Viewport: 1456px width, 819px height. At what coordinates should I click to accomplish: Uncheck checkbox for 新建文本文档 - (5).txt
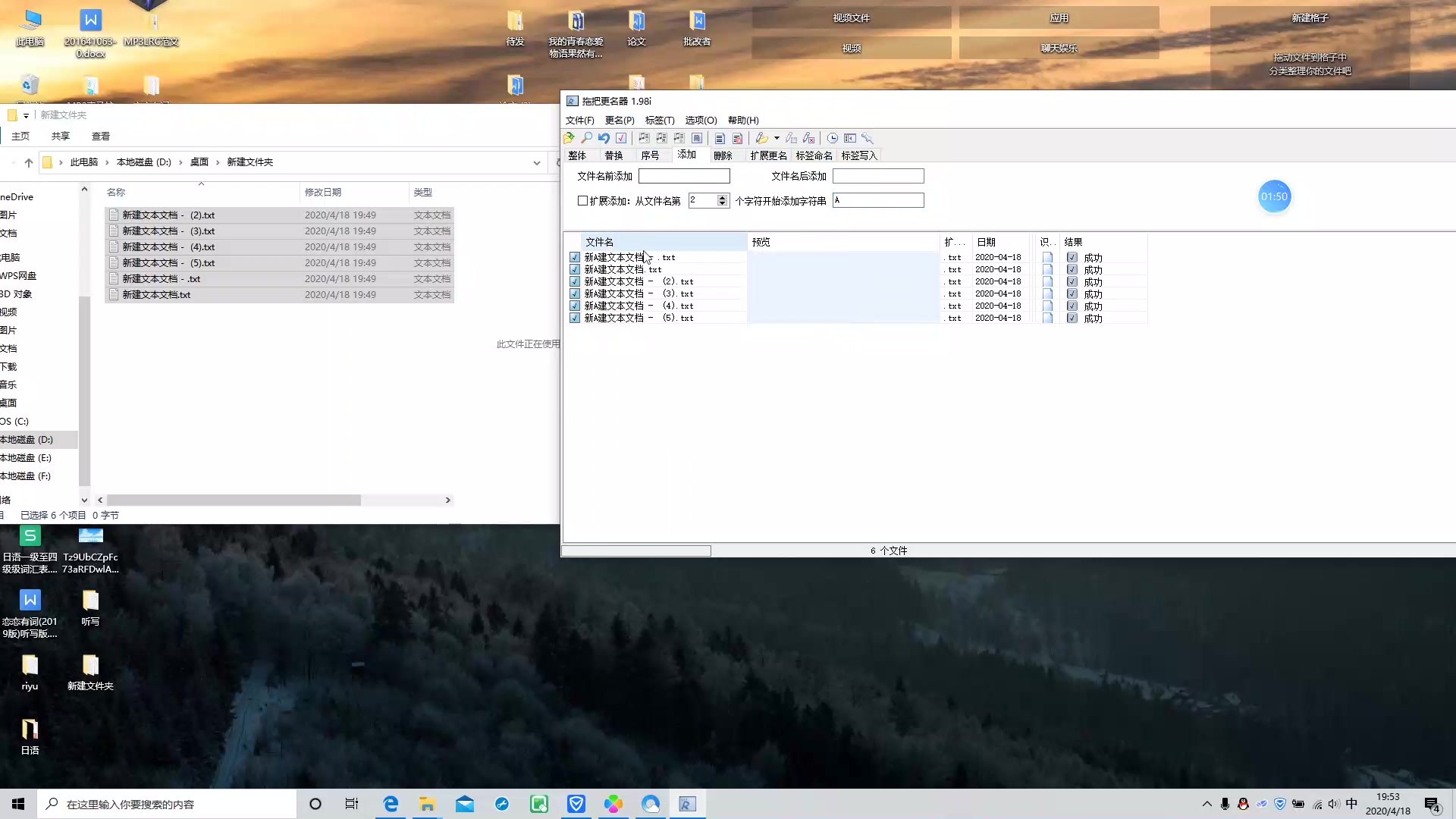click(x=575, y=318)
